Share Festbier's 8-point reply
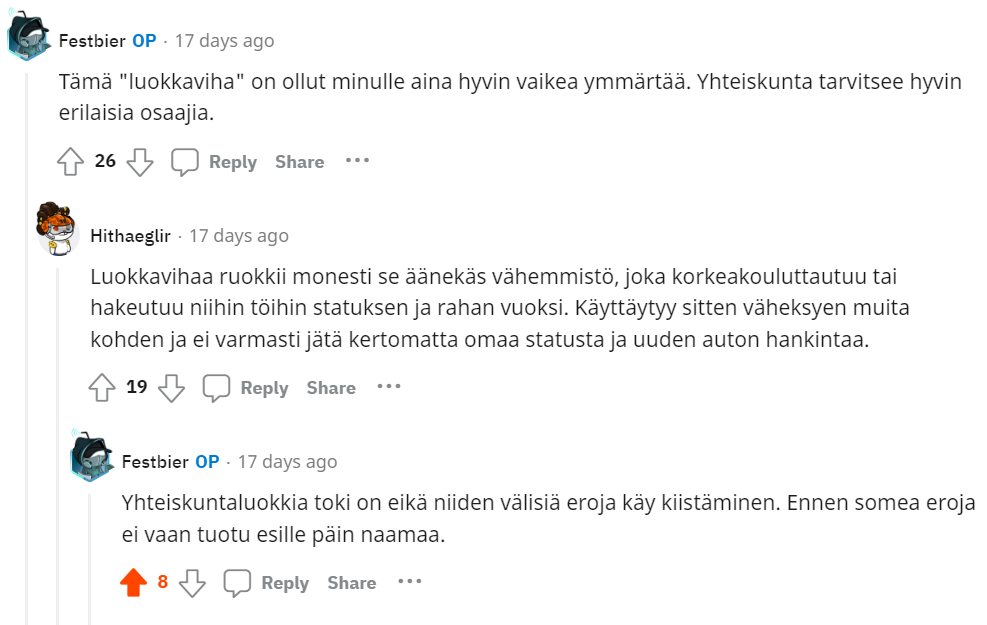The width and height of the screenshot is (987, 625). pos(352,583)
